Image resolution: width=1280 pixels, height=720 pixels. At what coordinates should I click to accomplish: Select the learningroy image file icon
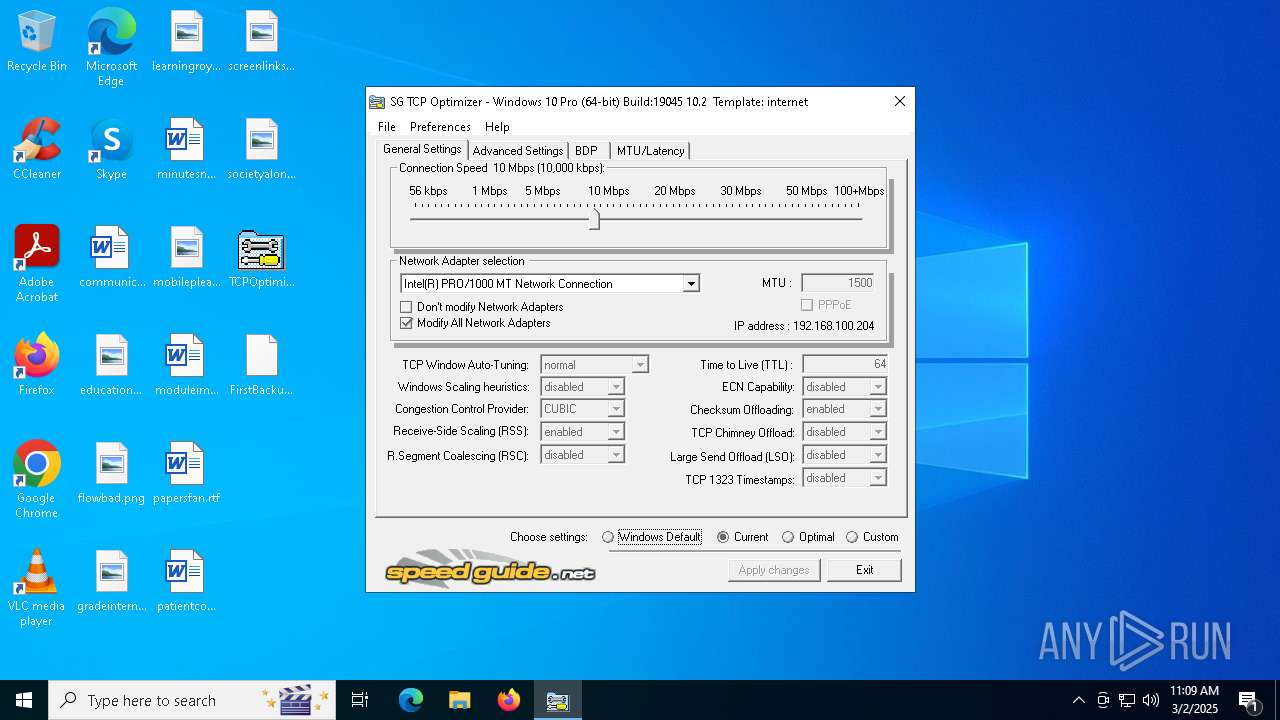pos(186,42)
